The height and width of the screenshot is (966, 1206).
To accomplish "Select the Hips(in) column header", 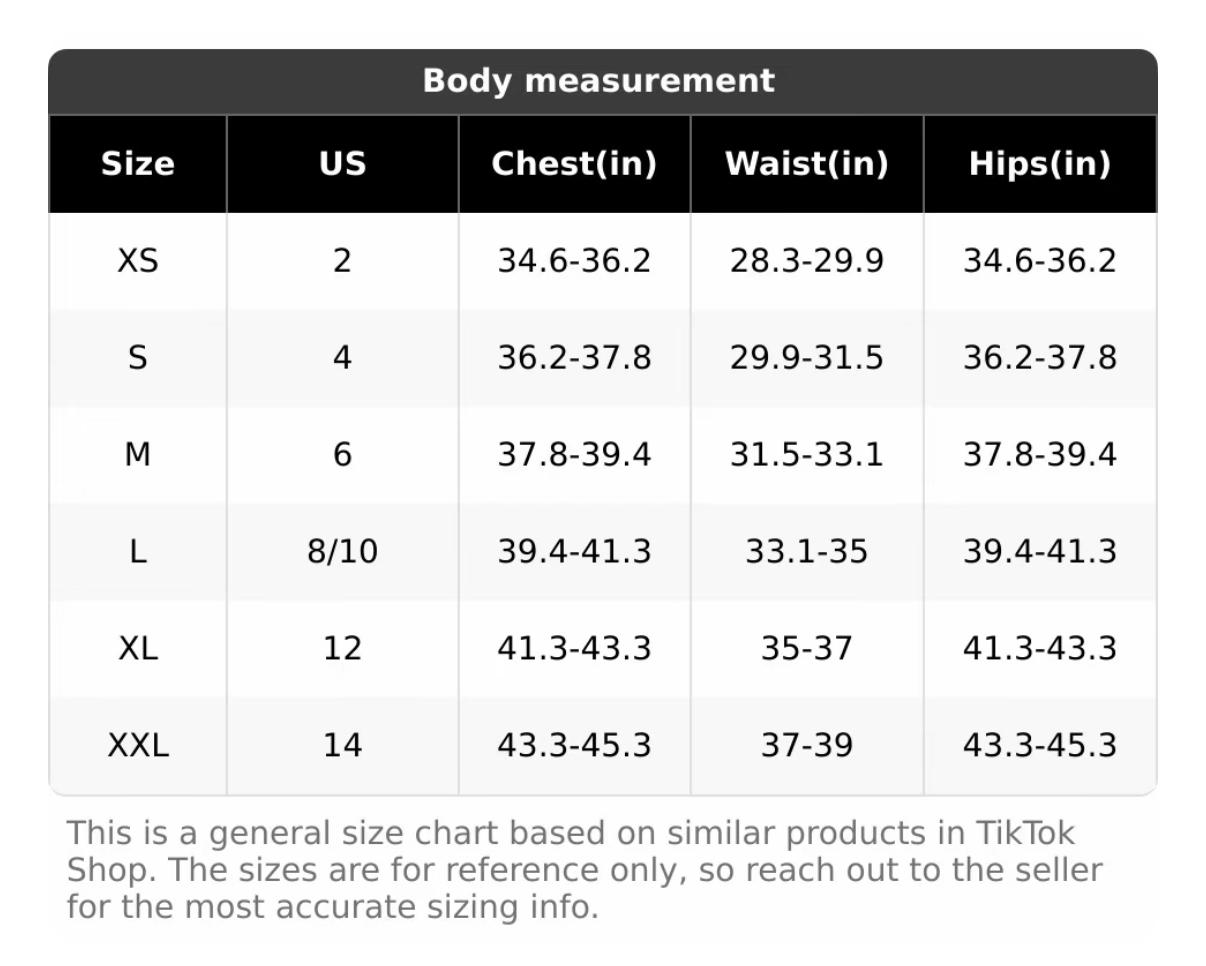I will 1039,164.
